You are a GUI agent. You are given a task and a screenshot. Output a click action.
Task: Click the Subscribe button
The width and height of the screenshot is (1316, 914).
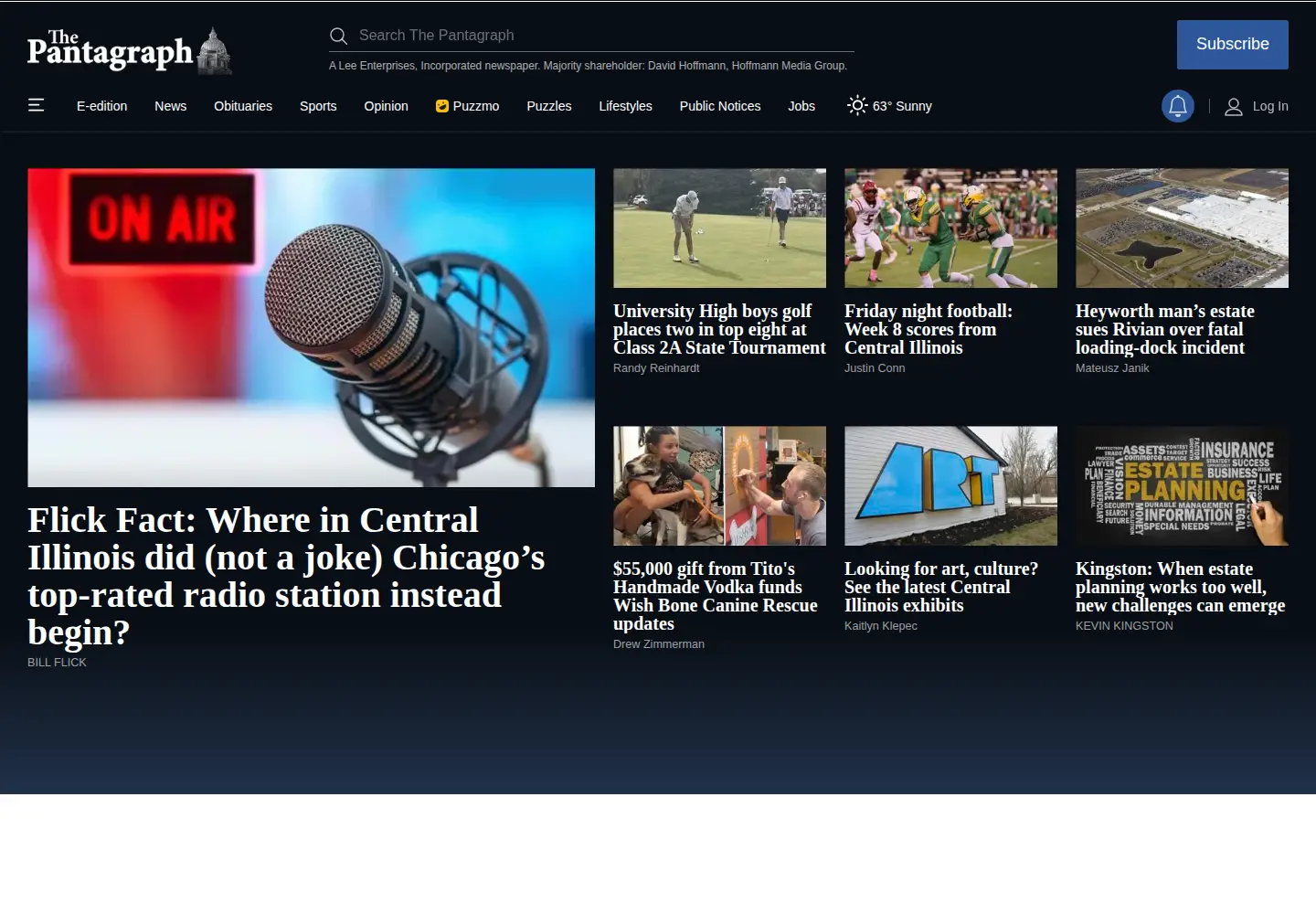[x=1233, y=45]
